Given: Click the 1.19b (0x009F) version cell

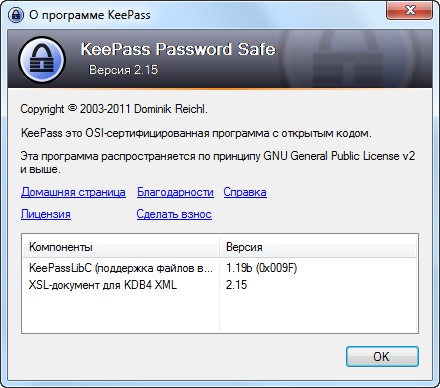Looking at the screenshot, I should (x=261, y=268).
